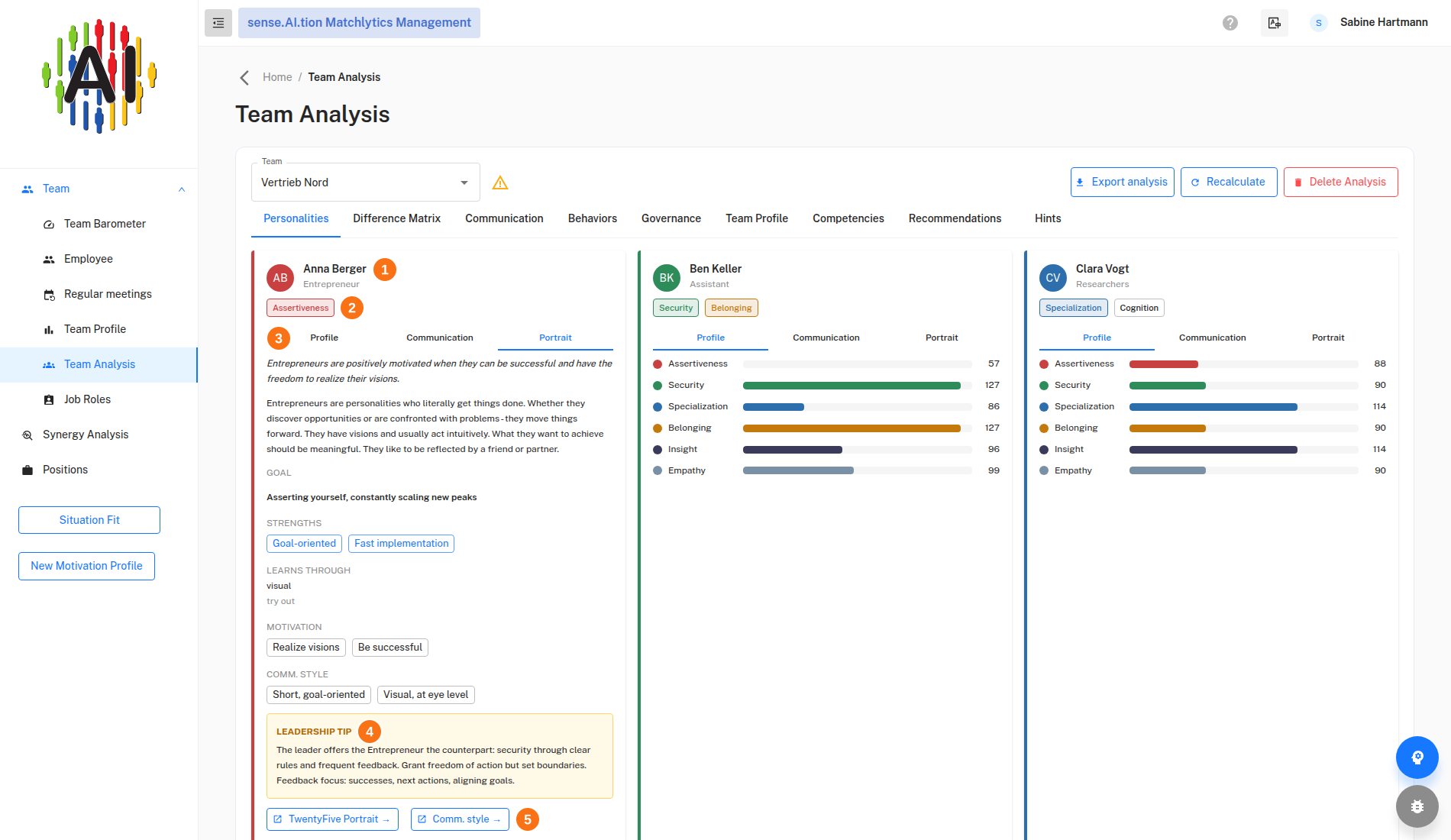Click Delete Analysis button
The width and height of the screenshot is (1451, 840).
(x=1341, y=182)
